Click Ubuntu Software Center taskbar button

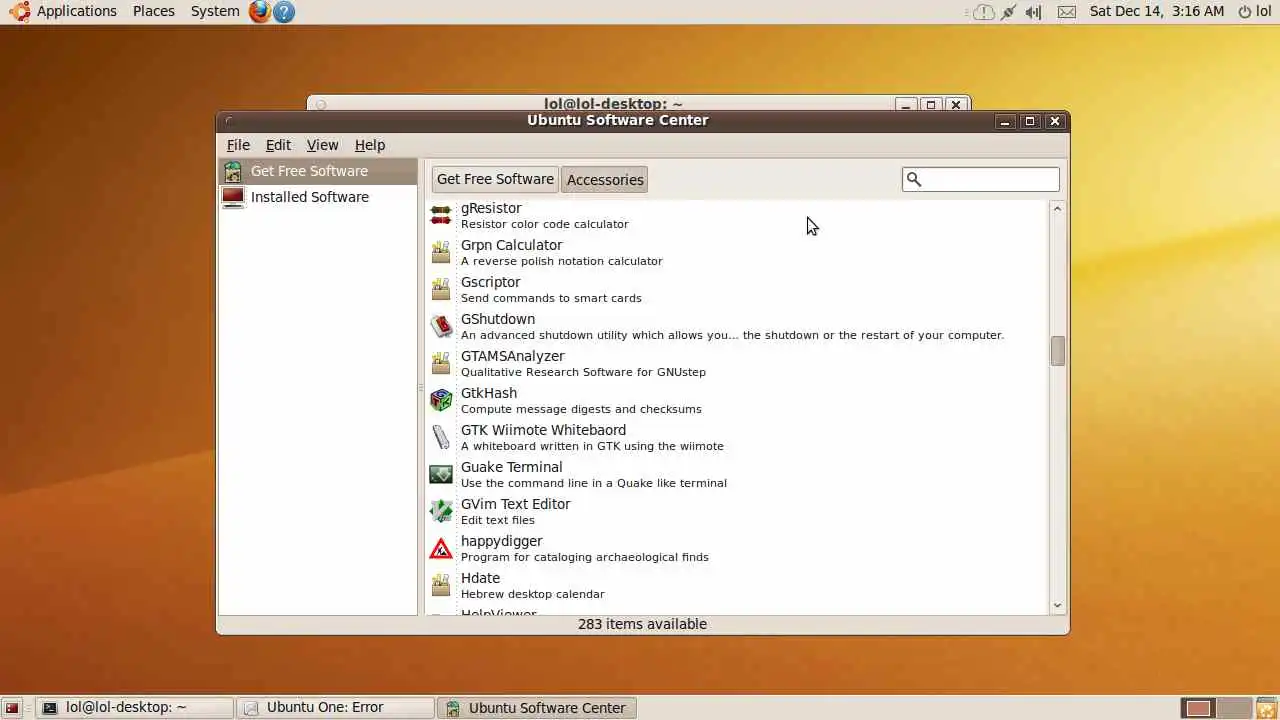click(x=537, y=708)
